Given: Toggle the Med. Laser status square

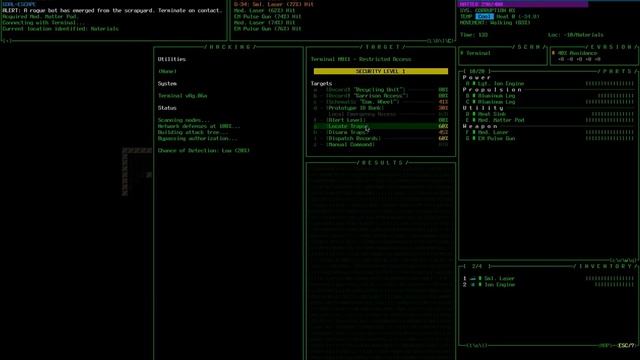Looking at the screenshot, I should click(x=473, y=133).
